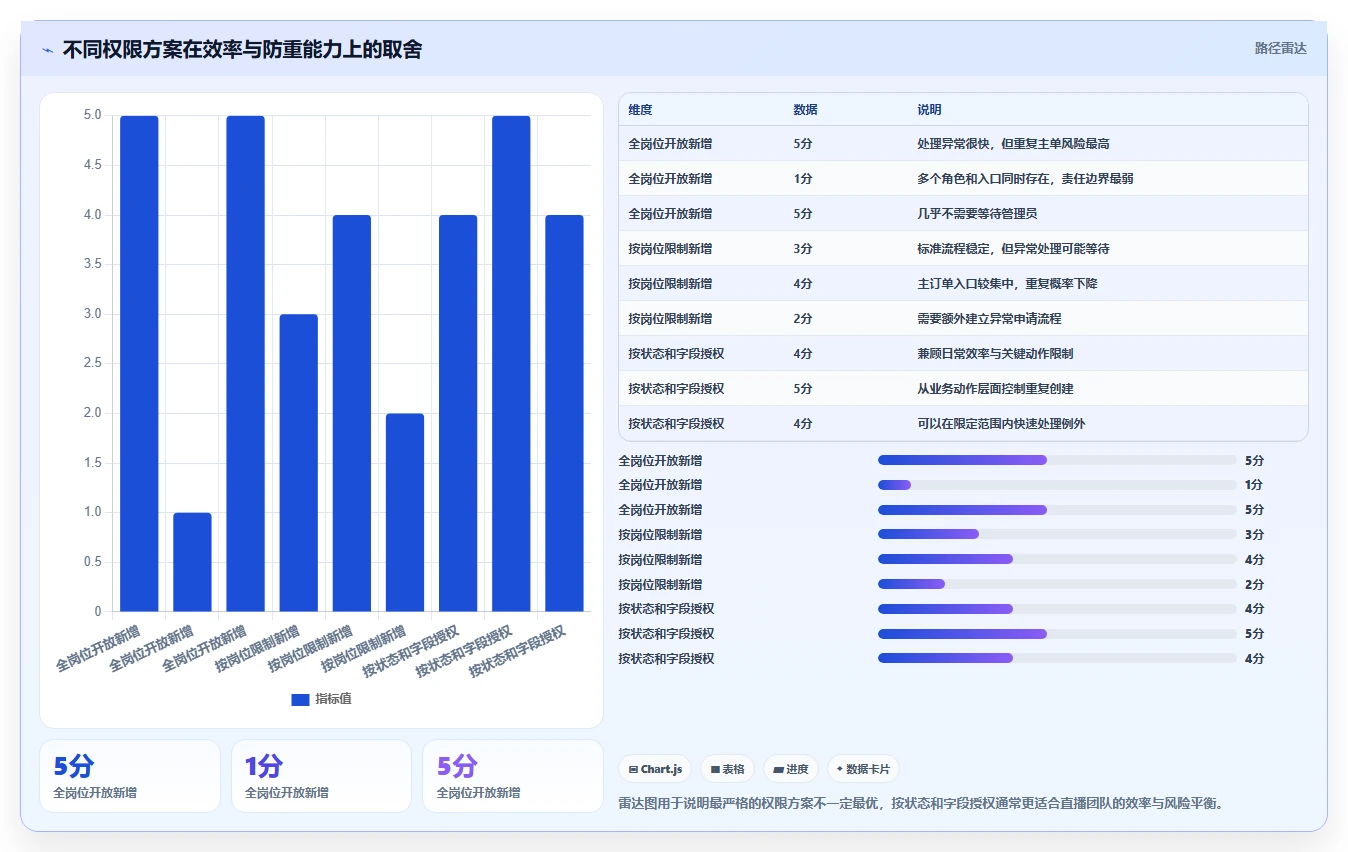
Task: Click the lightning icon beside the title
Action: click(48, 50)
